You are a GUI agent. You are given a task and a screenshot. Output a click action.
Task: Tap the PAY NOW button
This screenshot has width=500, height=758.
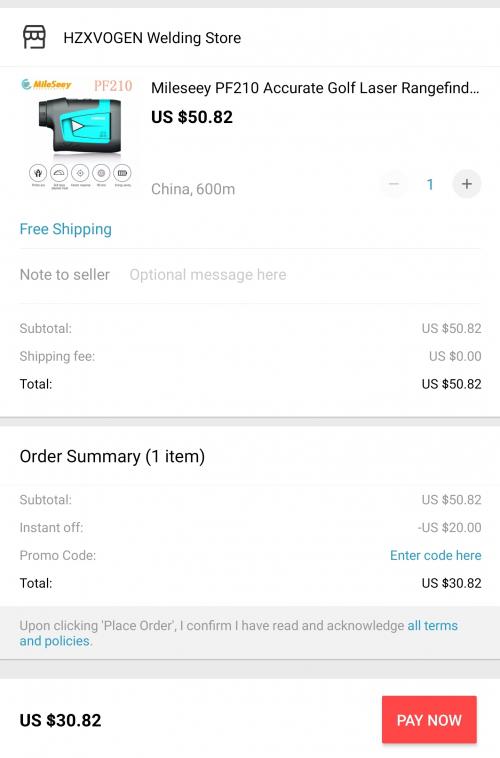coord(429,720)
